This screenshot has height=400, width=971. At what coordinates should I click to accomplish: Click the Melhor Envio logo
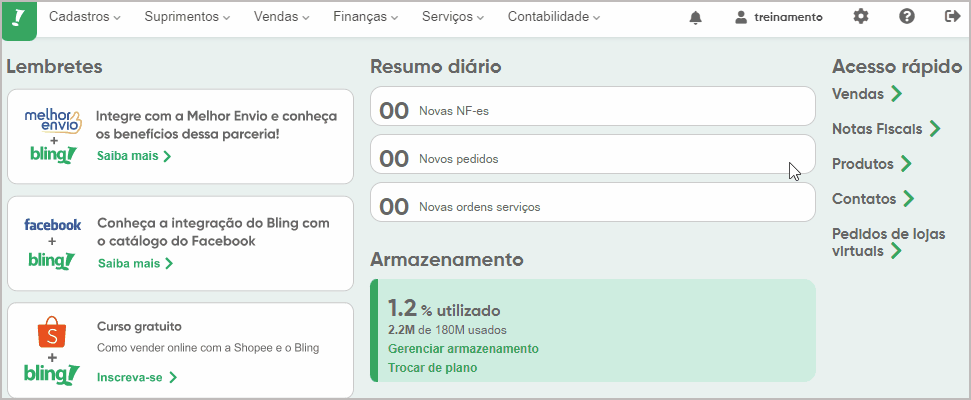point(53,121)
